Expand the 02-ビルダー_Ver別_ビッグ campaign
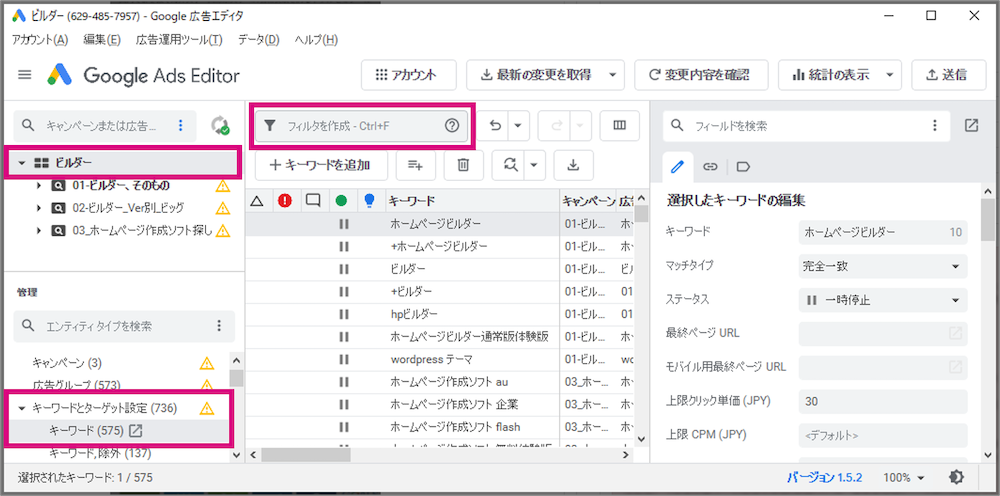The height and width of the screenshot is (496, 1000). 39,208
